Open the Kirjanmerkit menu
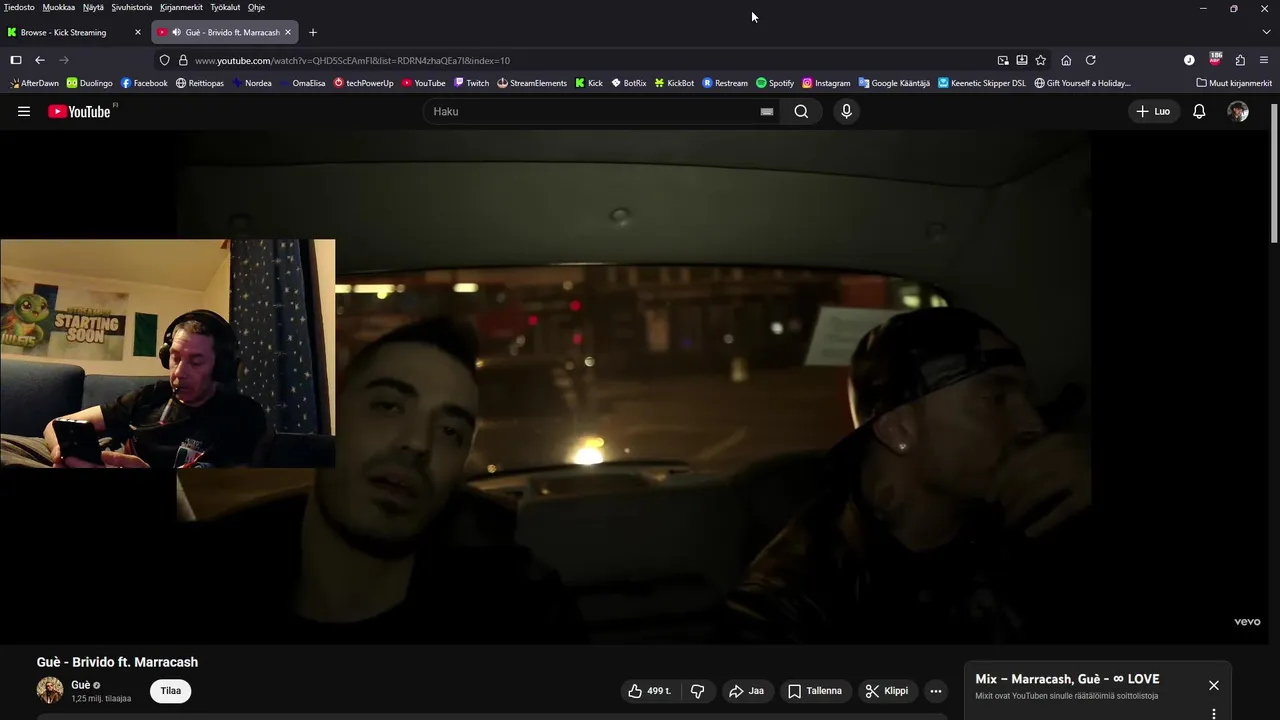 [181, 7]
